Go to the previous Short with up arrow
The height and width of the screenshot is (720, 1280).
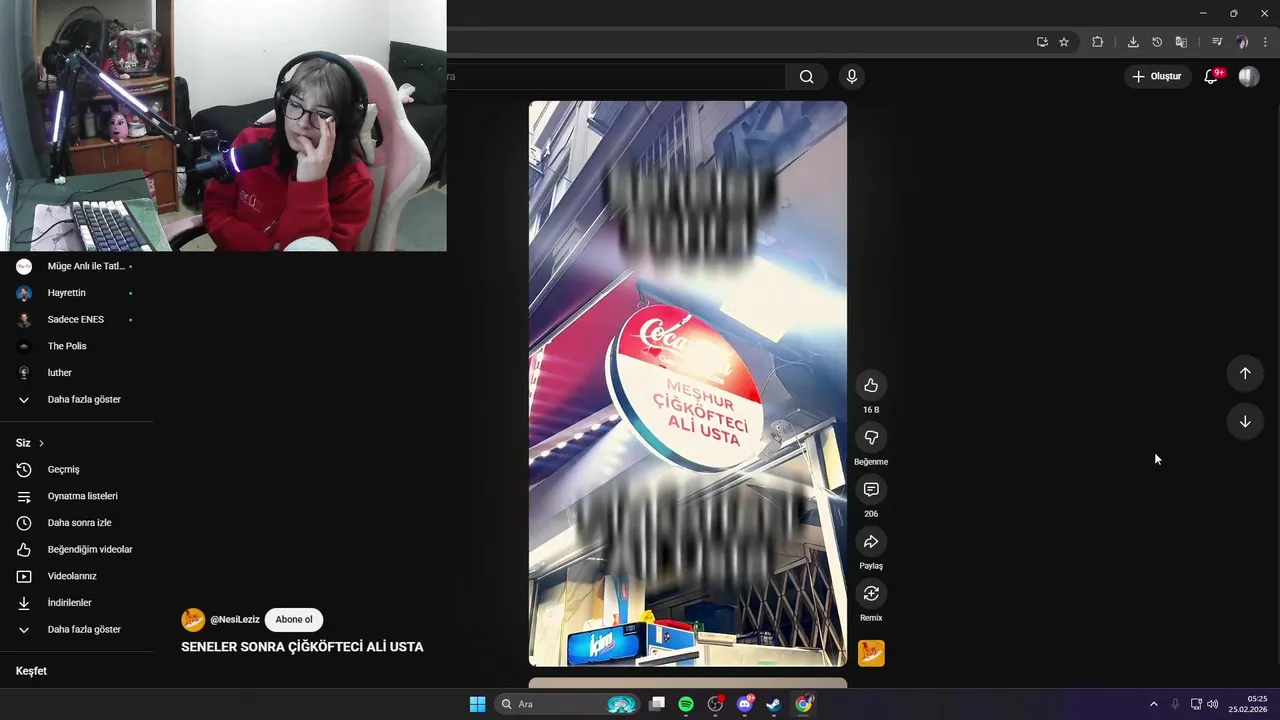(1245, 373)
